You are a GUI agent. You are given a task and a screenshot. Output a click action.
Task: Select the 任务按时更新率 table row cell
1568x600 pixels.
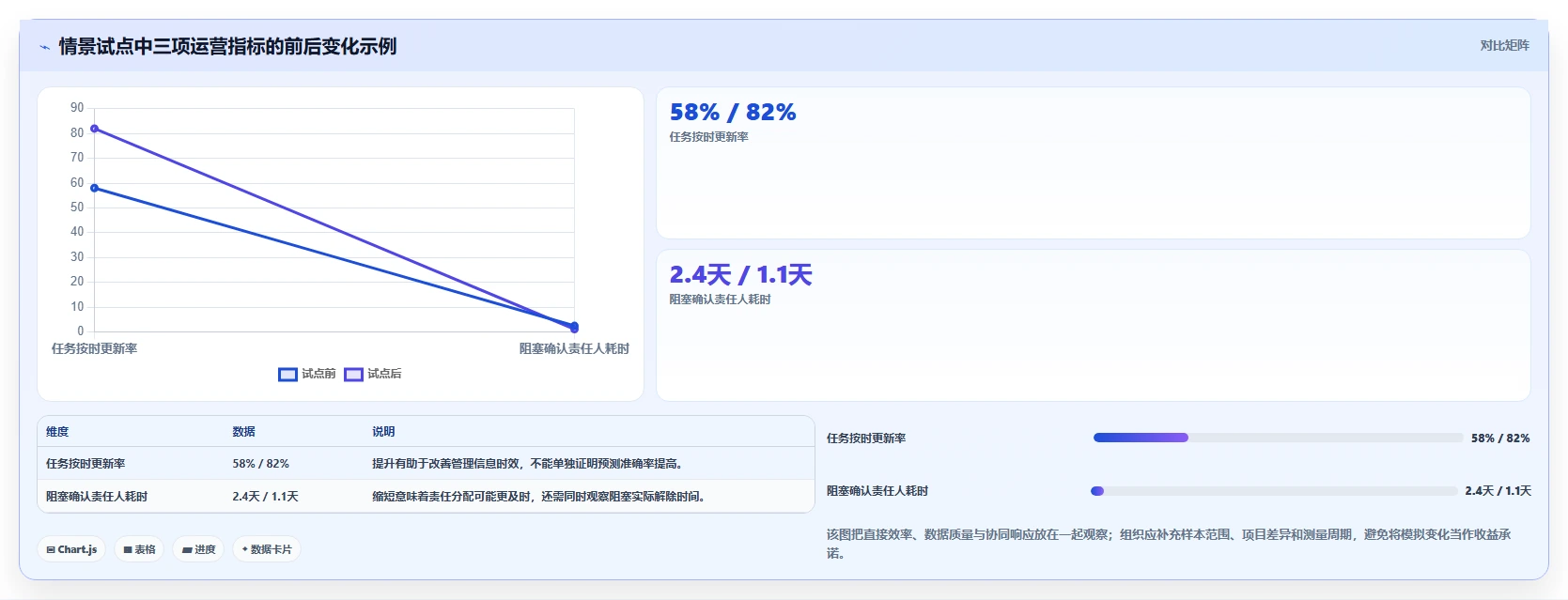pyautogui.click(x=85, y=464)
